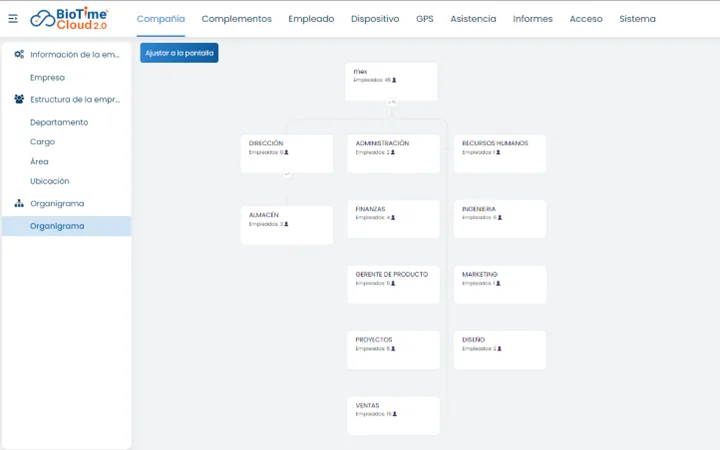Click the gears icon beside Información de la empresa

coord(19,54)
